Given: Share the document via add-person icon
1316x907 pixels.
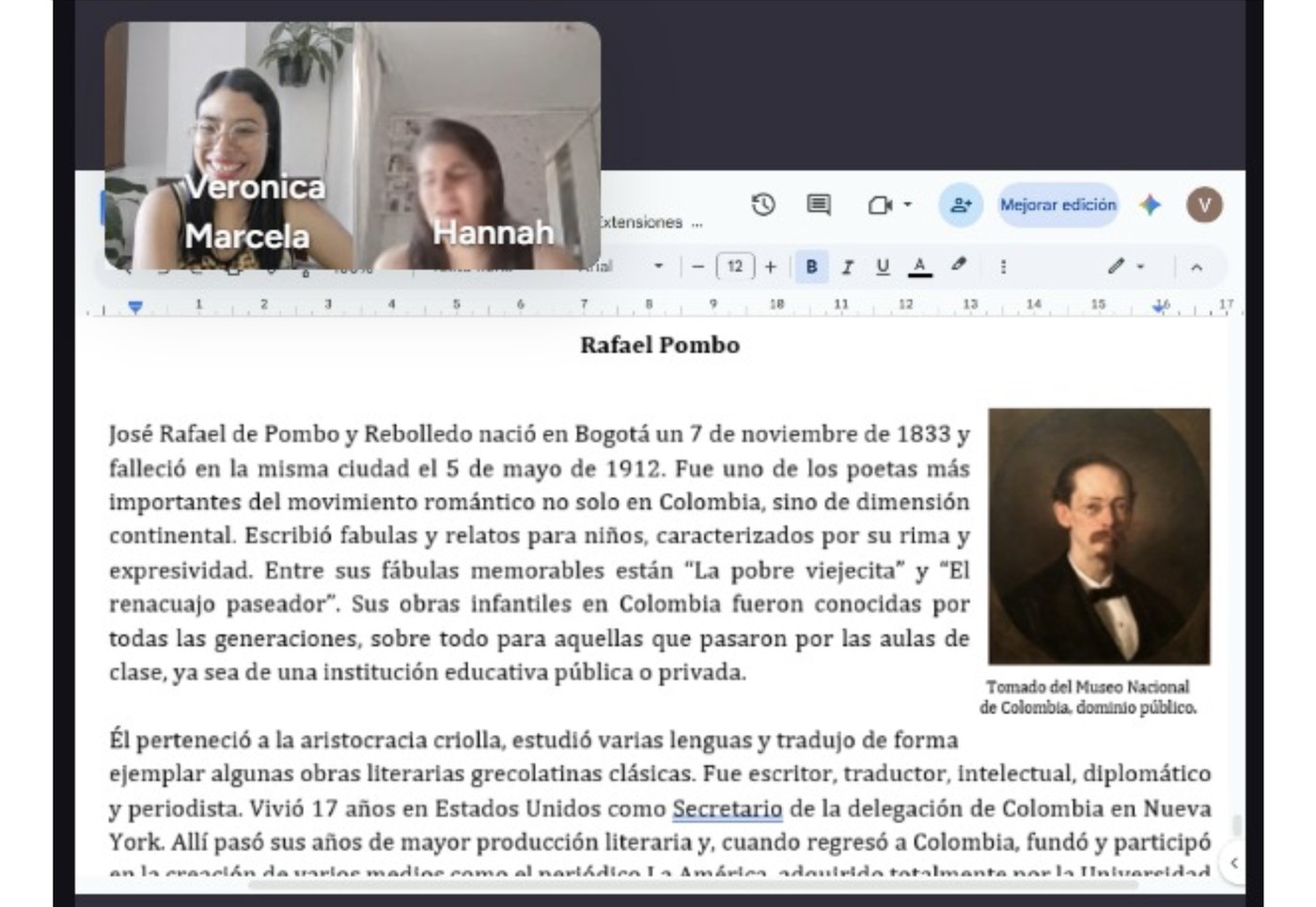Looking at the screenshot, I should coord(961,205).
